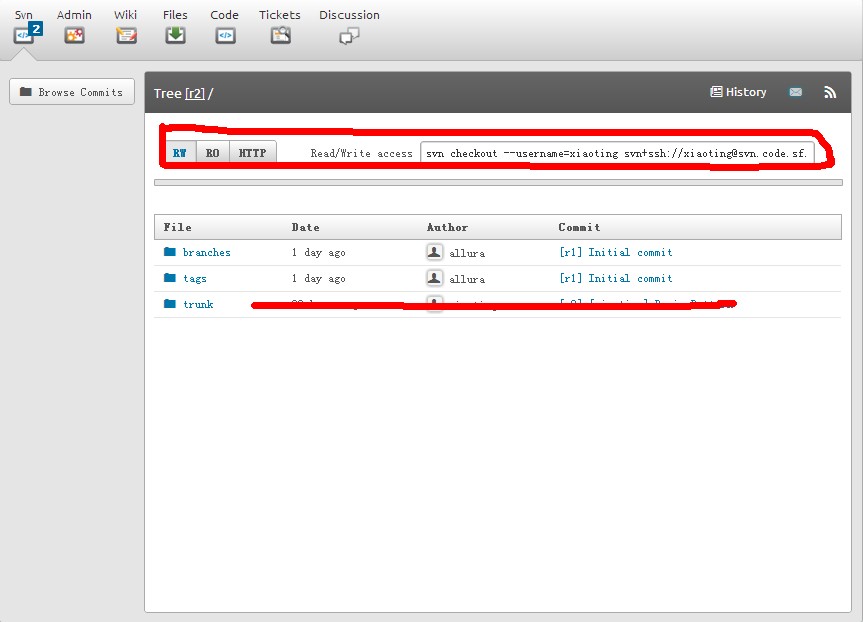Open the Tickets tool icon
863x622 pixels.
tap(280, 35)
